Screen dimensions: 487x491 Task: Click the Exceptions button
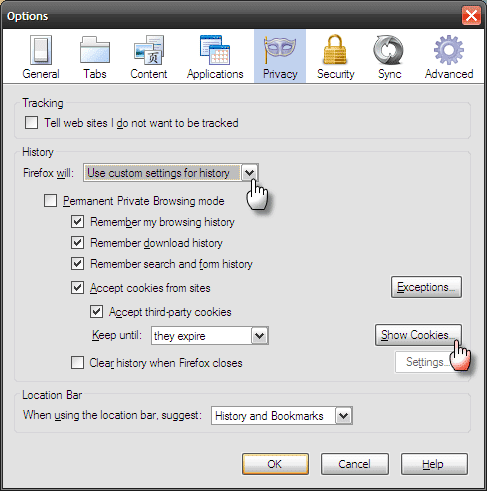426,287
